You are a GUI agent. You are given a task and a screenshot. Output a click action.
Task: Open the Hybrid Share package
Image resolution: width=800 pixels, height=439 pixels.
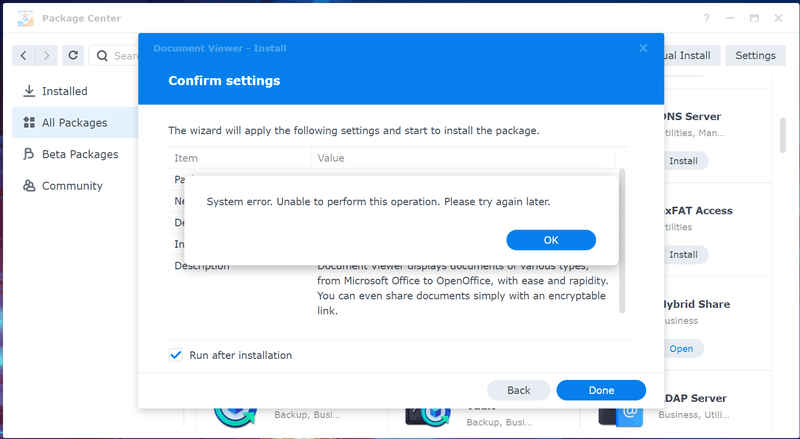pos(681,349)
